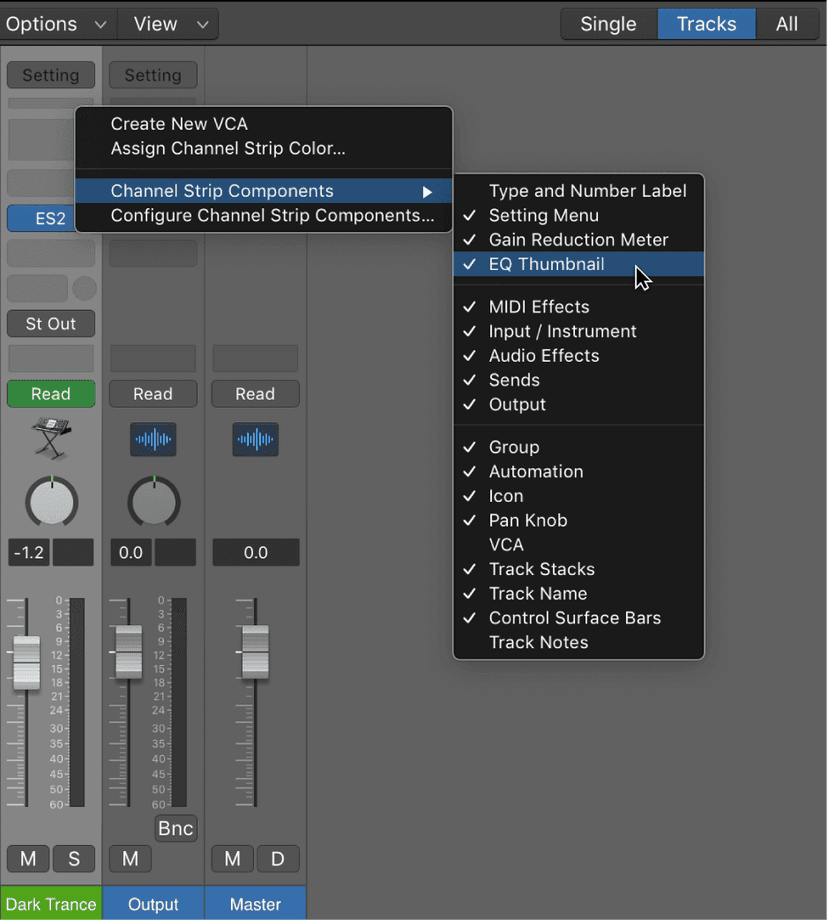
Task: Click the ES2 instrument slot
Action: point(42,219)
